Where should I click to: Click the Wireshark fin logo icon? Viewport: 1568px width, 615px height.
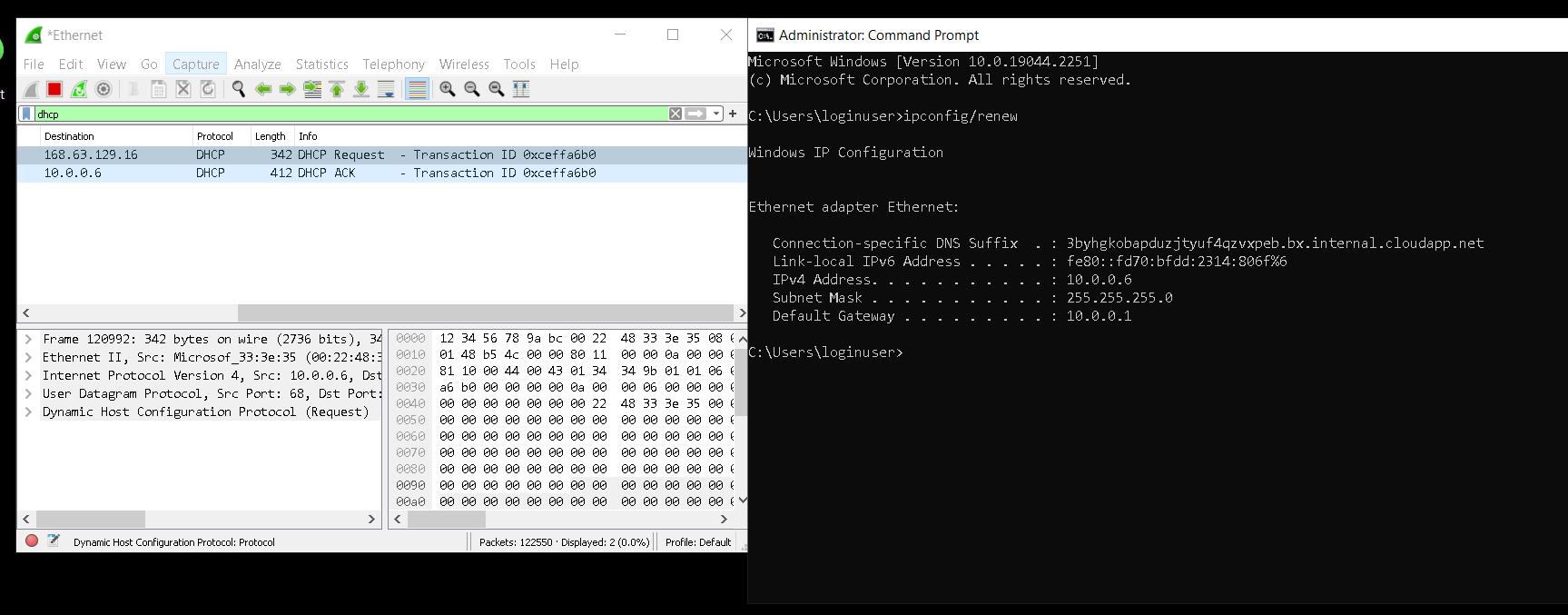point(34,35)
